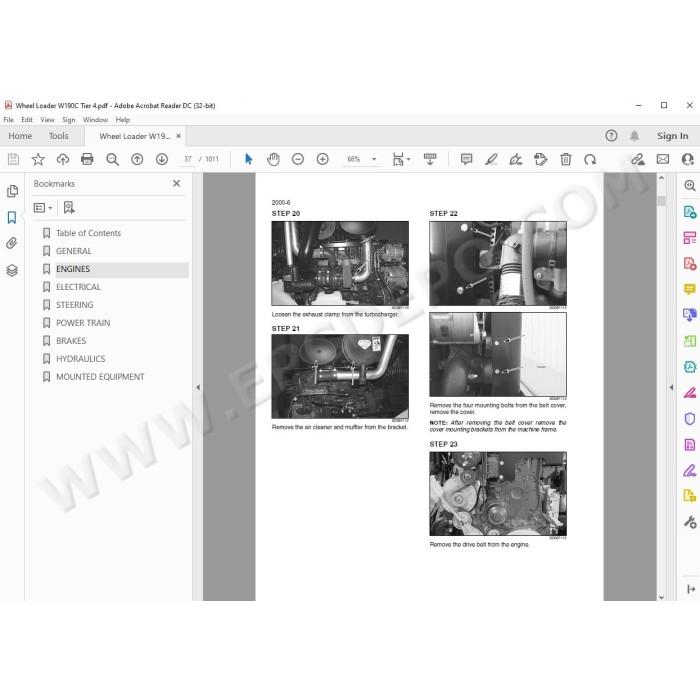
Task: Open the File menu
Action: 8,120
